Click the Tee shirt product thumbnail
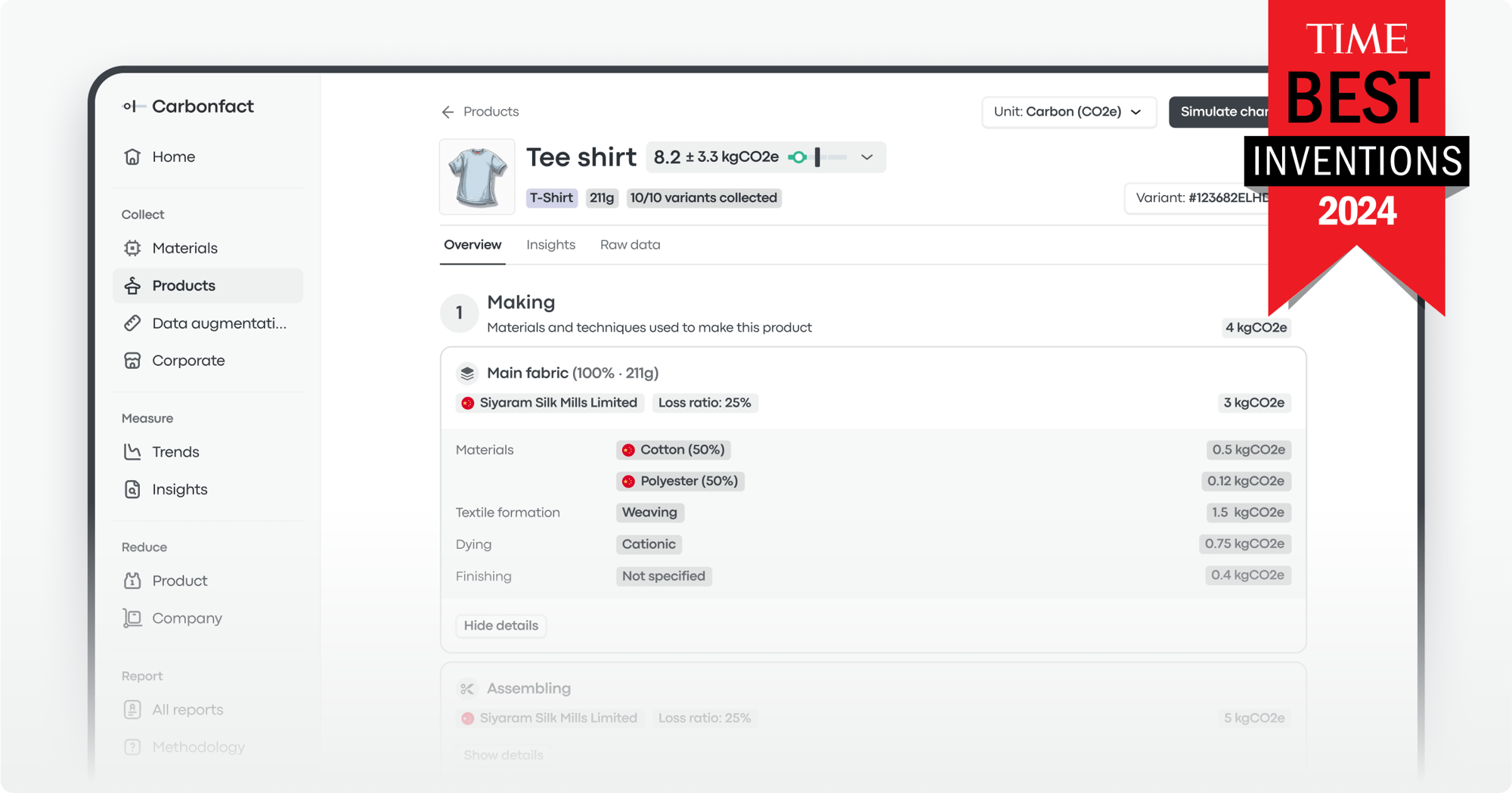This screenshot has width=1512, height=793. click(477, 177)
